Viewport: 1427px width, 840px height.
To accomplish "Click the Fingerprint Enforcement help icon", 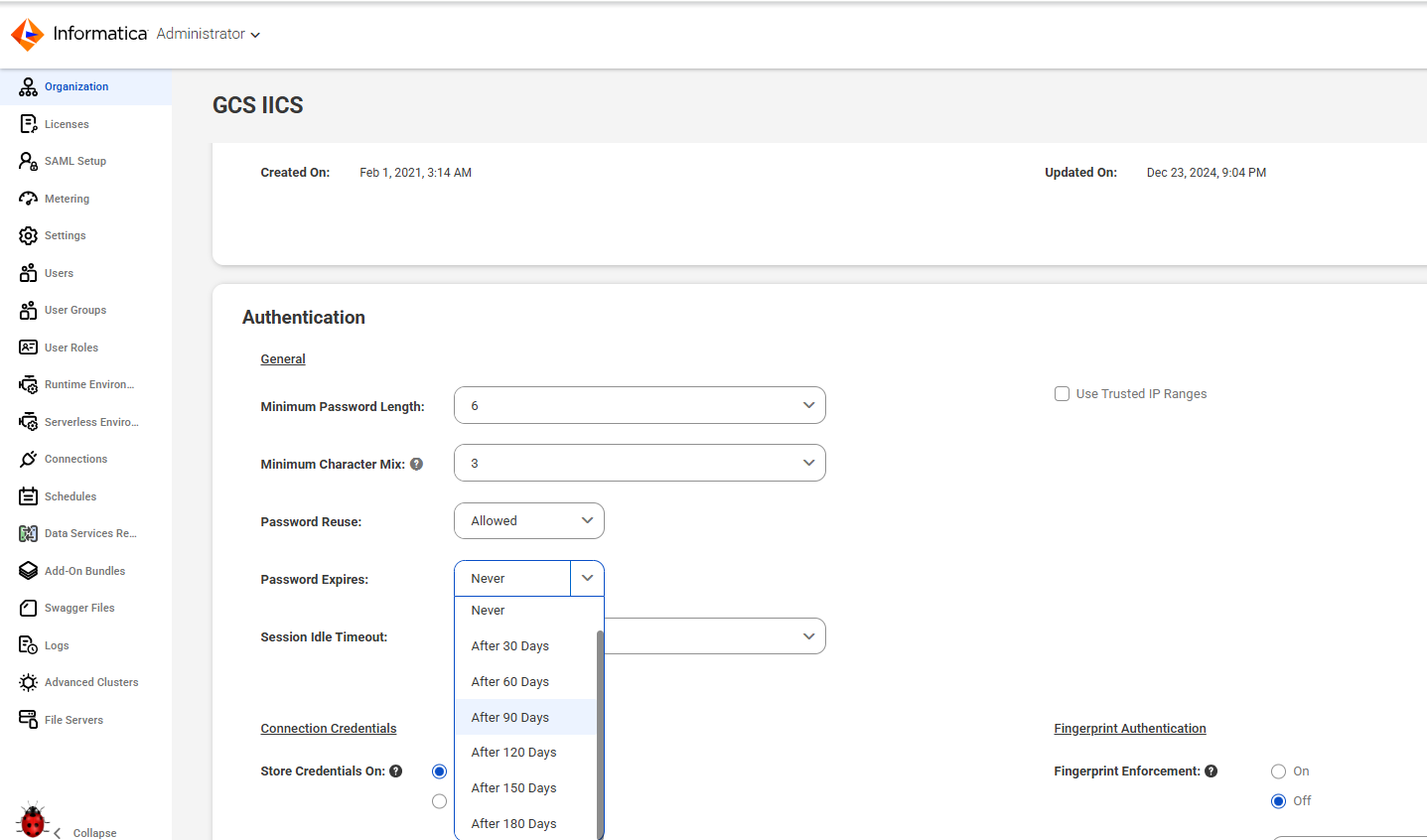I will (x=1212, y=771).
